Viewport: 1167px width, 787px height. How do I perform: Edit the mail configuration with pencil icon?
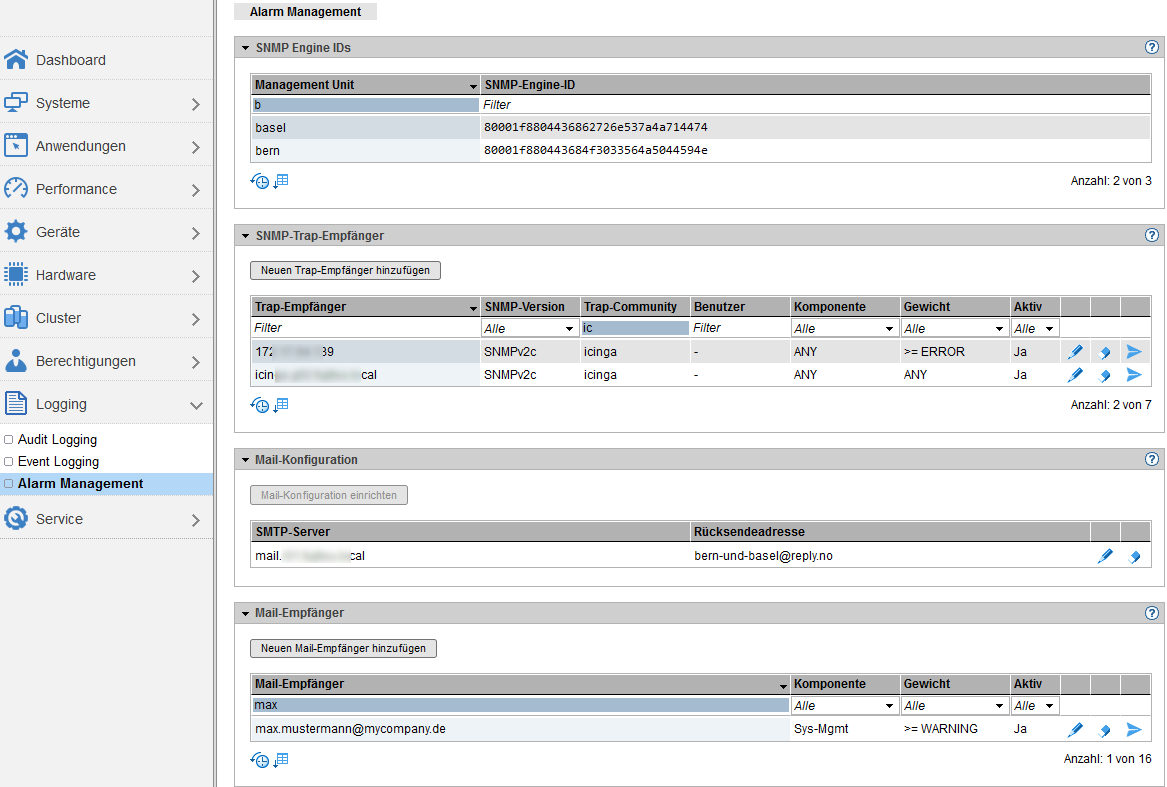pos(1105,556)
